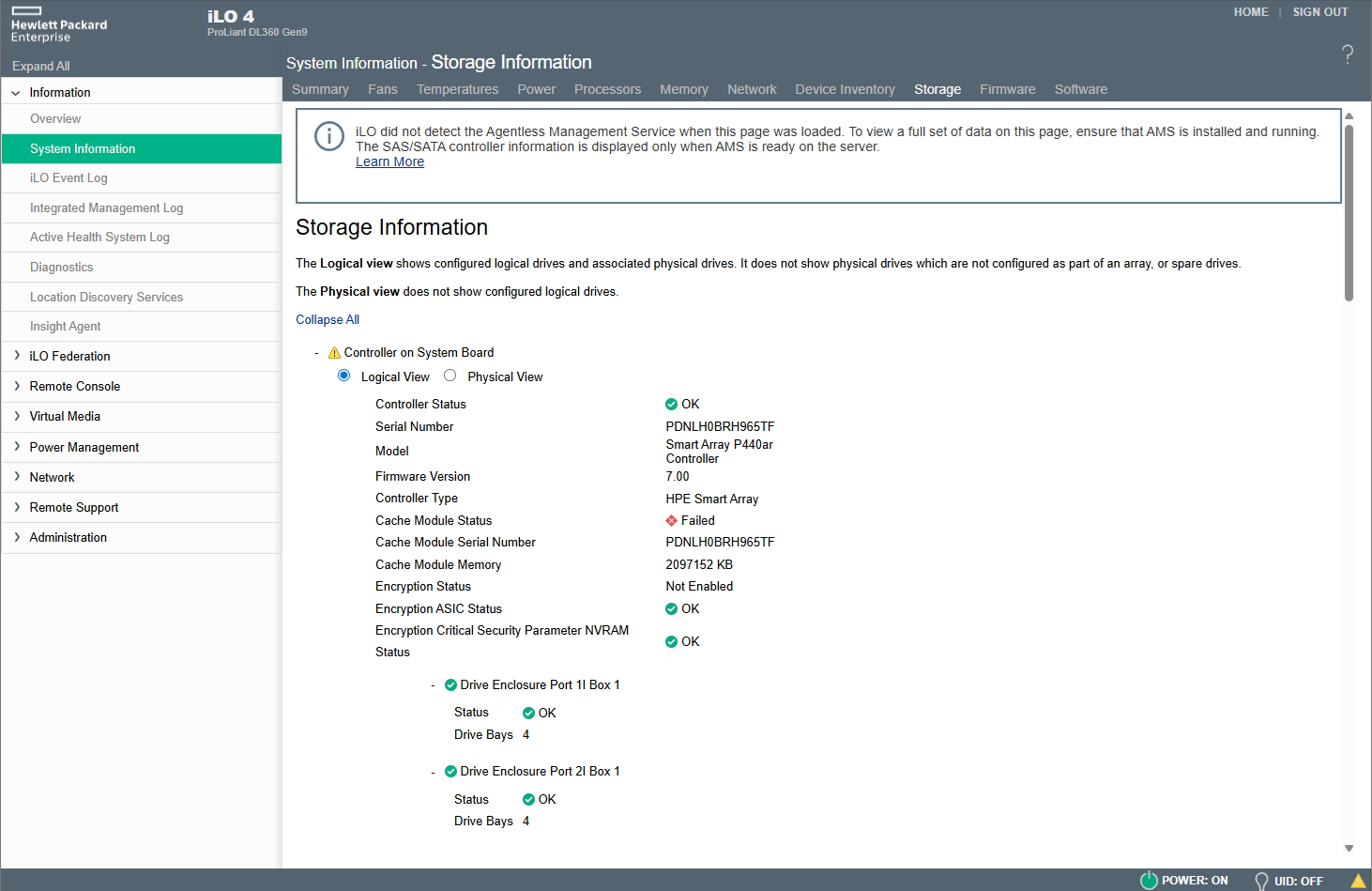Viewport: 1372px width, 891px height.
Task: Click the HOME link
Action: click(x=1251, y=12)
